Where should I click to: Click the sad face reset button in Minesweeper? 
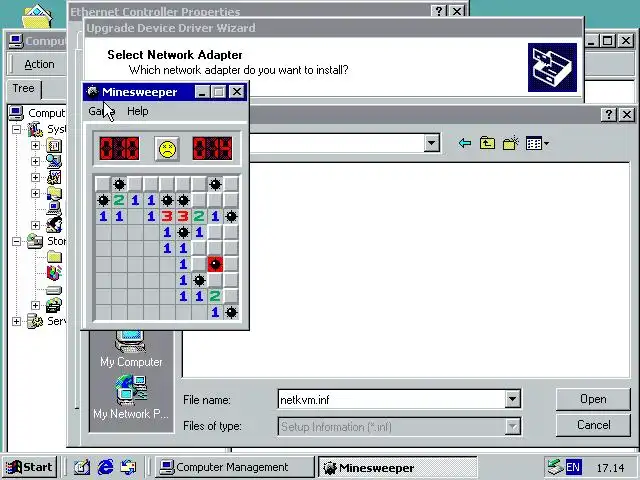(x=167, y=149)
